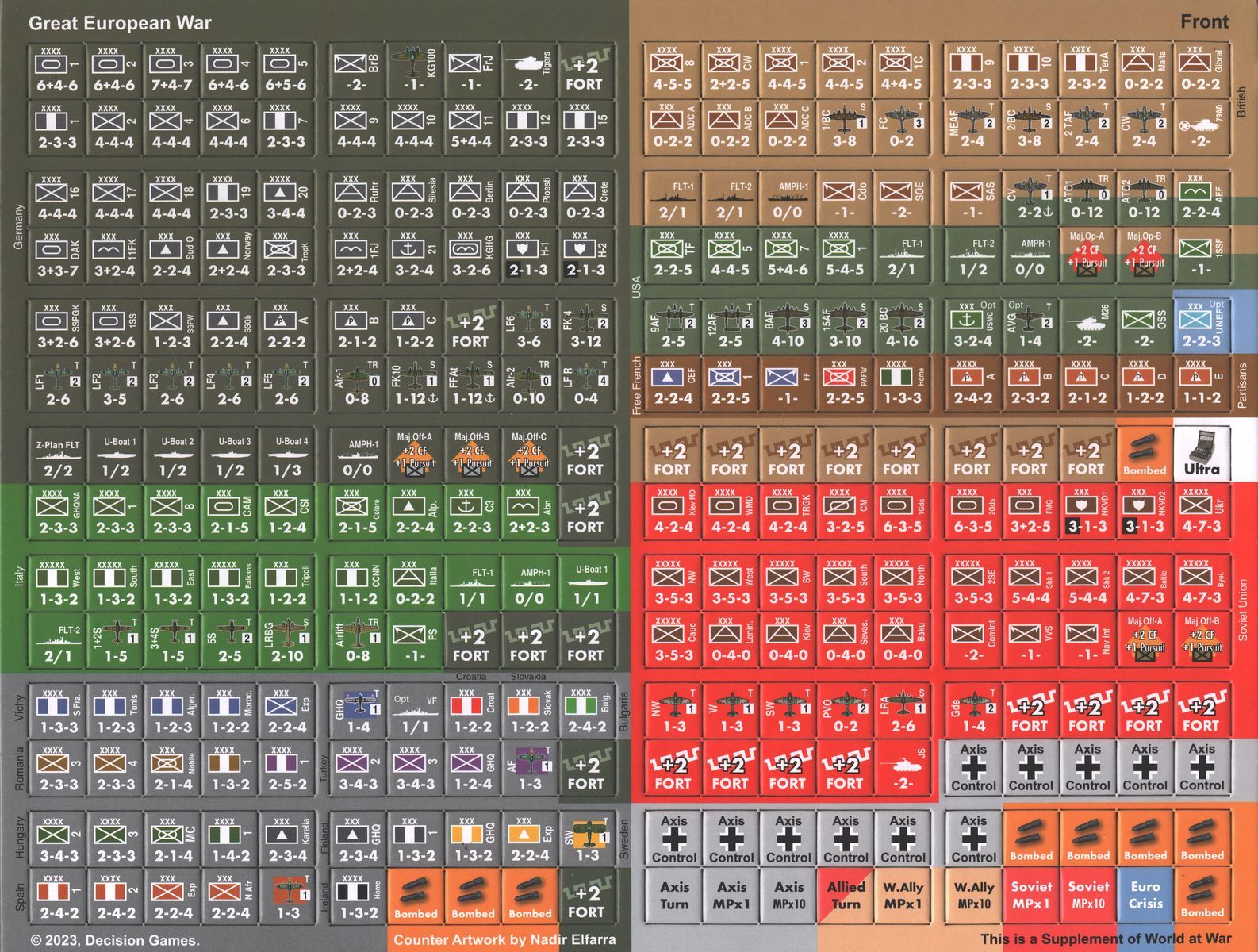Select the German Maj.Off-C offensive counter
Screen dimensions: 1258x952
[527, 456]
